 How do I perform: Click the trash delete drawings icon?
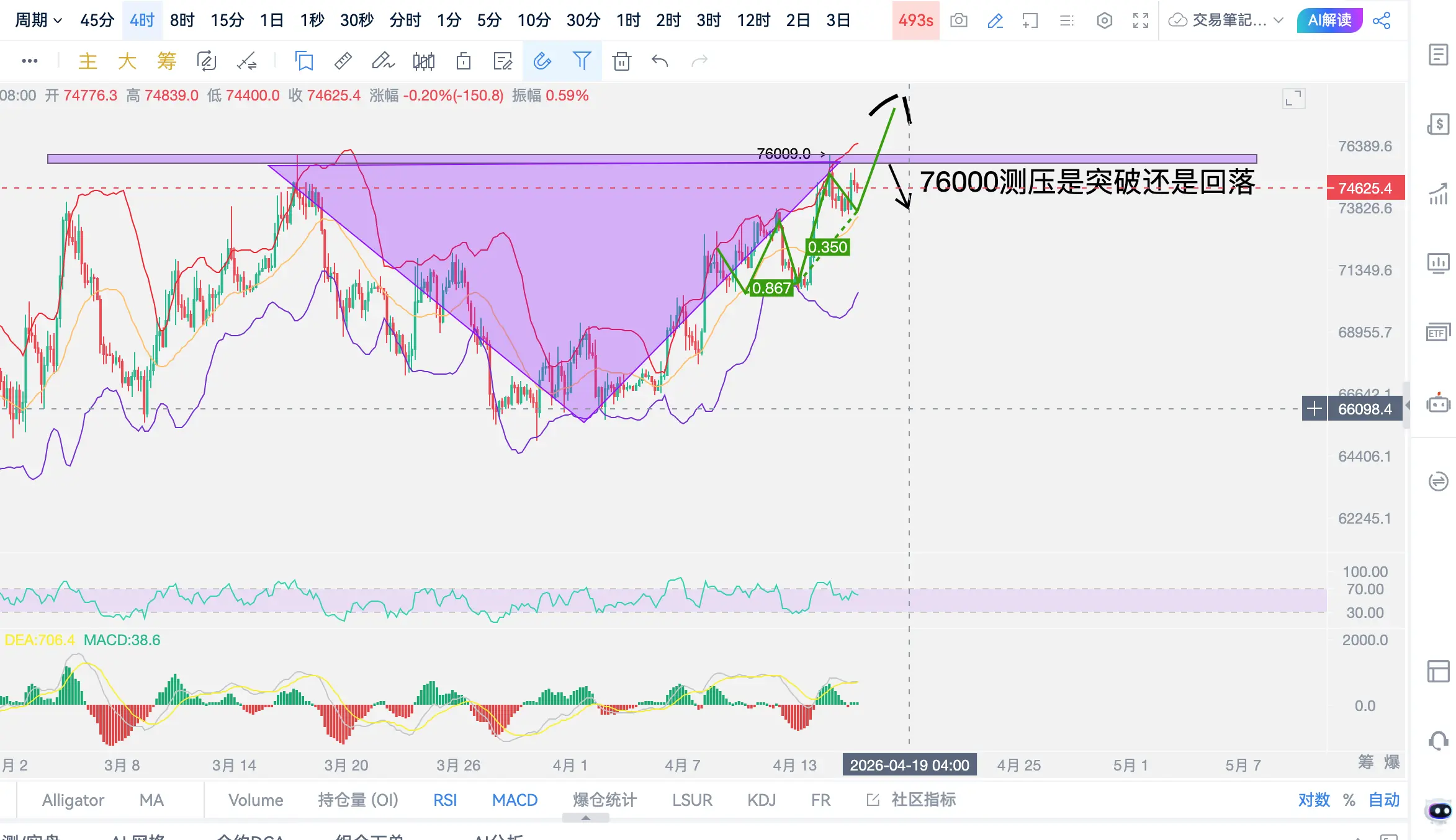621,61
